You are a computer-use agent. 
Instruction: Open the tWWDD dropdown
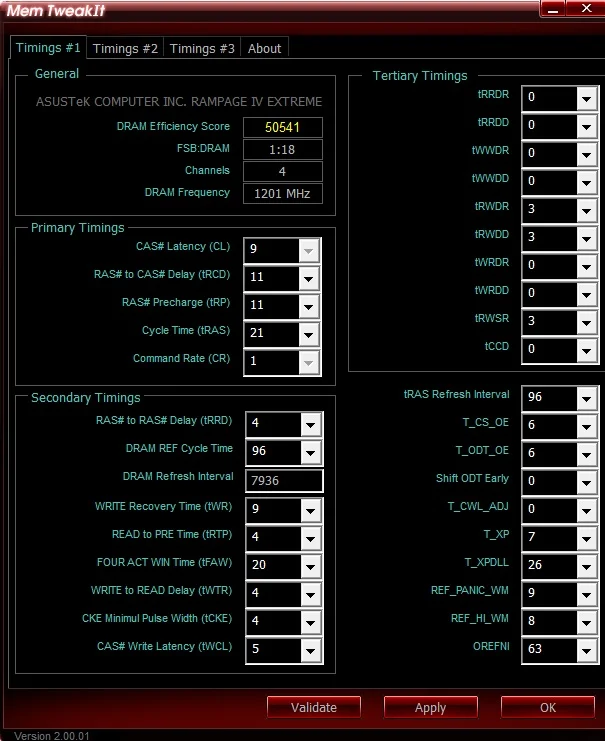click(586, 182)
